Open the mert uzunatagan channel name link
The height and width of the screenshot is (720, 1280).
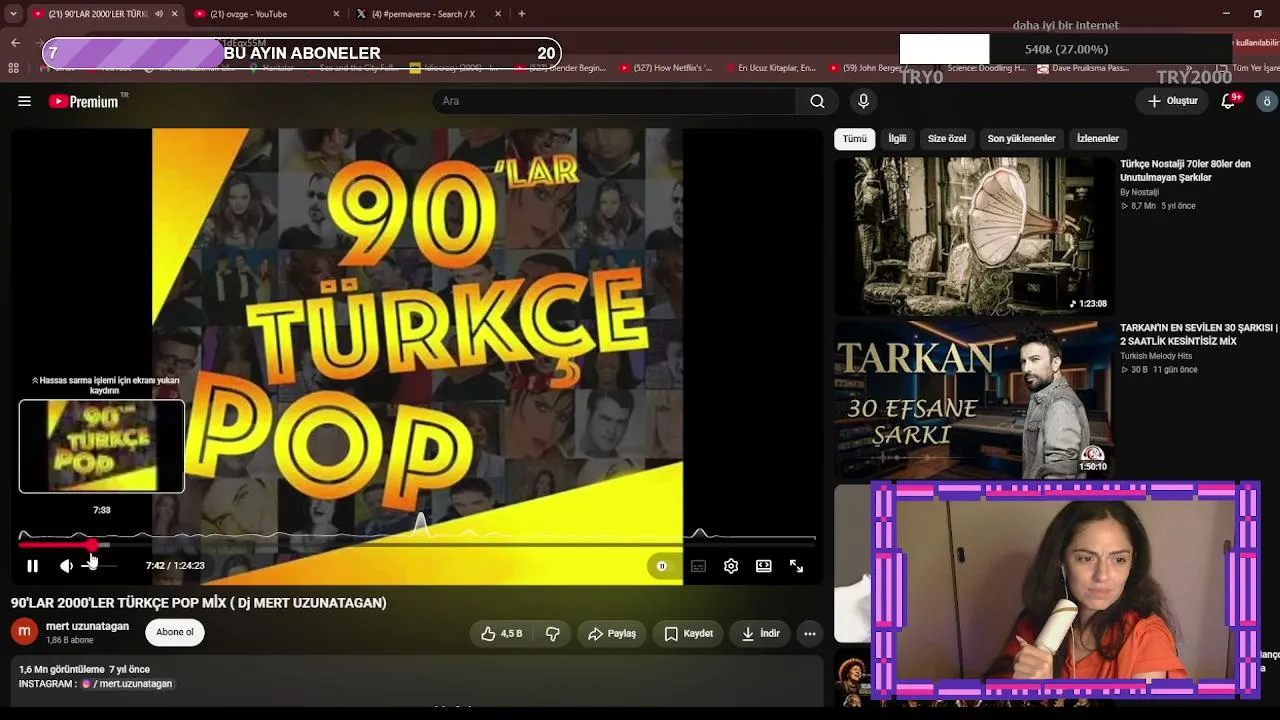[87, 626]
